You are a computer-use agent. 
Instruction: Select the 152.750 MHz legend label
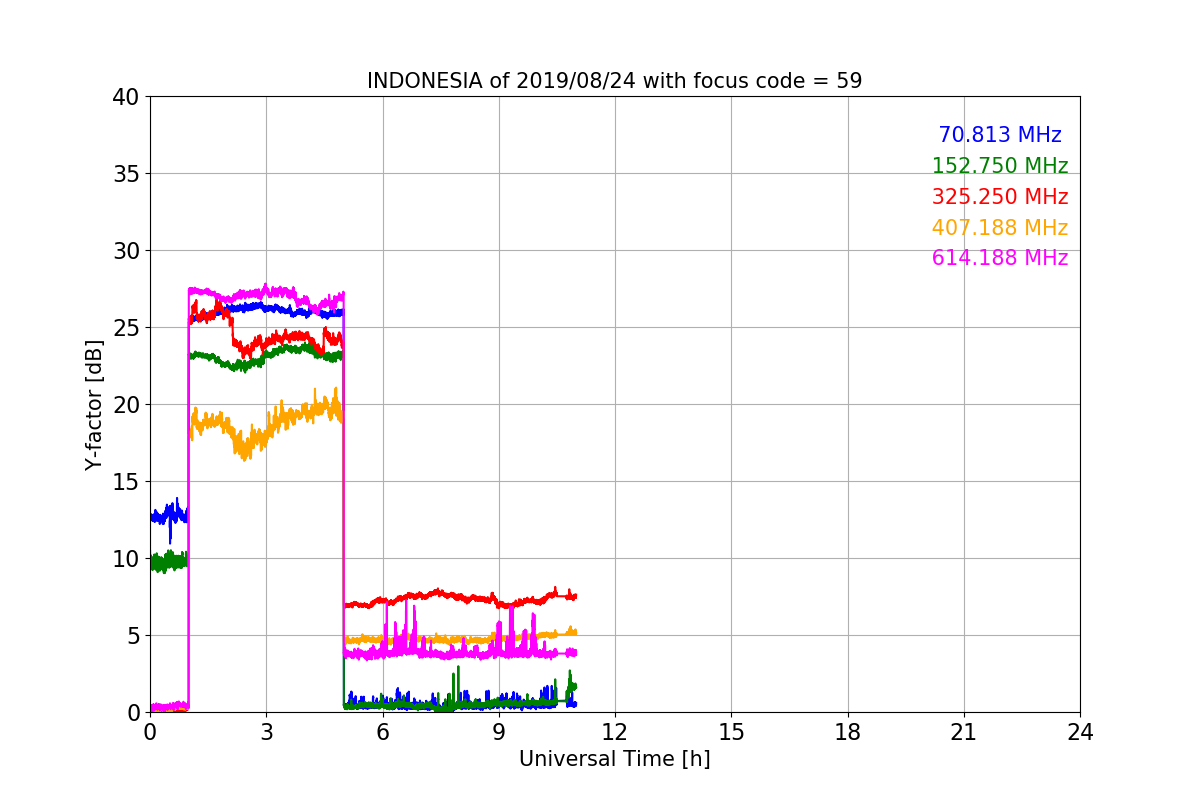1000,166
